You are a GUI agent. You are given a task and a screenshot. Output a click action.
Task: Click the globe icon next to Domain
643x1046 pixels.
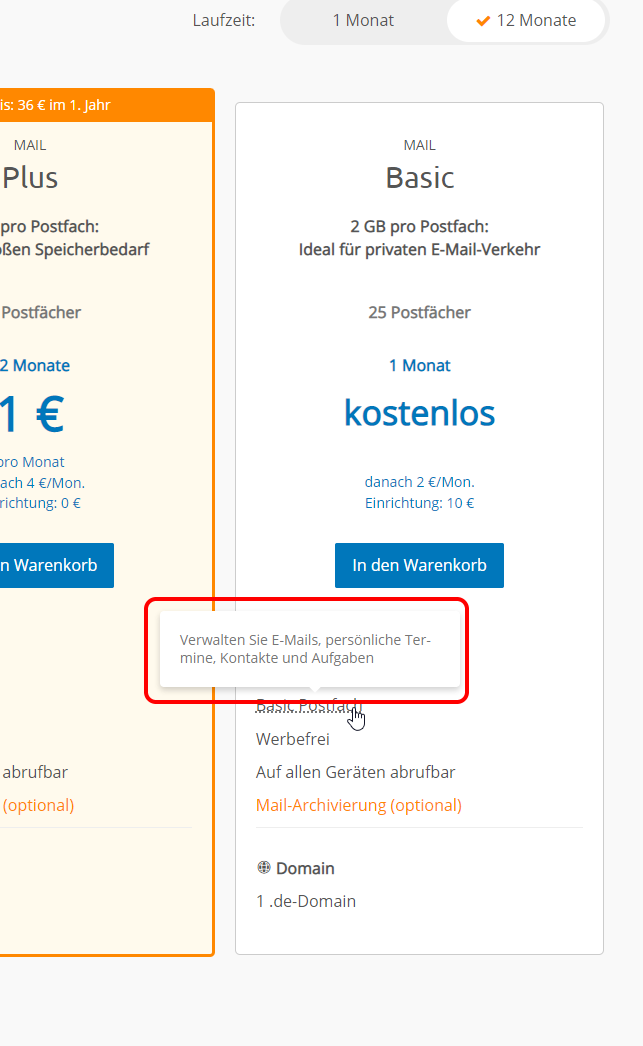point(263,867)
